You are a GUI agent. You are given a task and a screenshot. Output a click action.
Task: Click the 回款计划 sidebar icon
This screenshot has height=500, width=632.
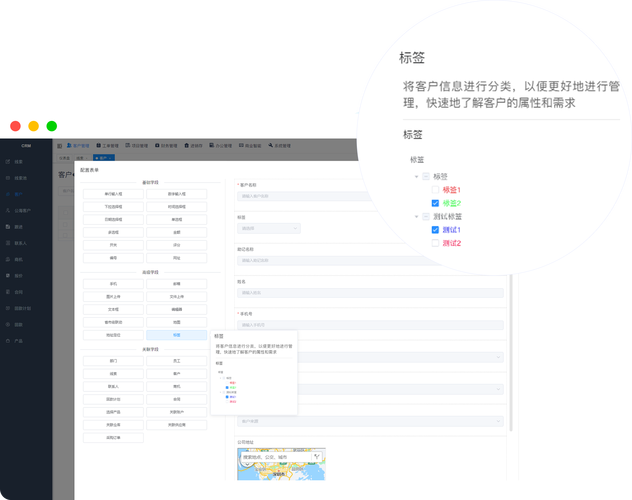point(8,308)
